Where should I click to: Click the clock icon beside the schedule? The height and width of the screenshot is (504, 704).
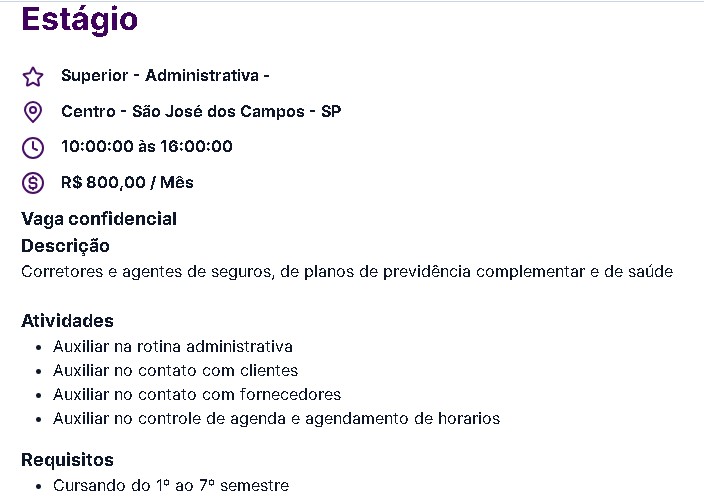coord(33,147)
